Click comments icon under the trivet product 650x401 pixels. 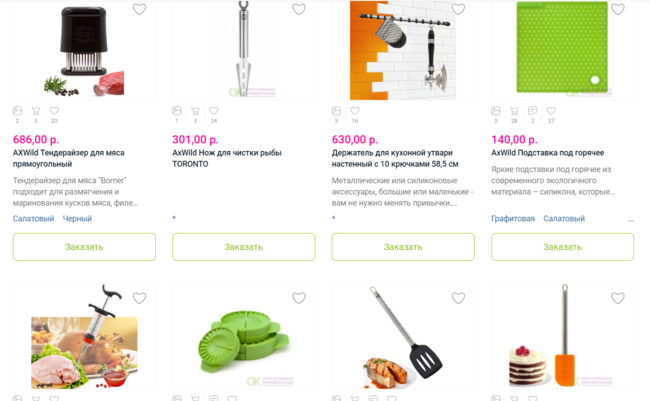click(x=533, y=111)
